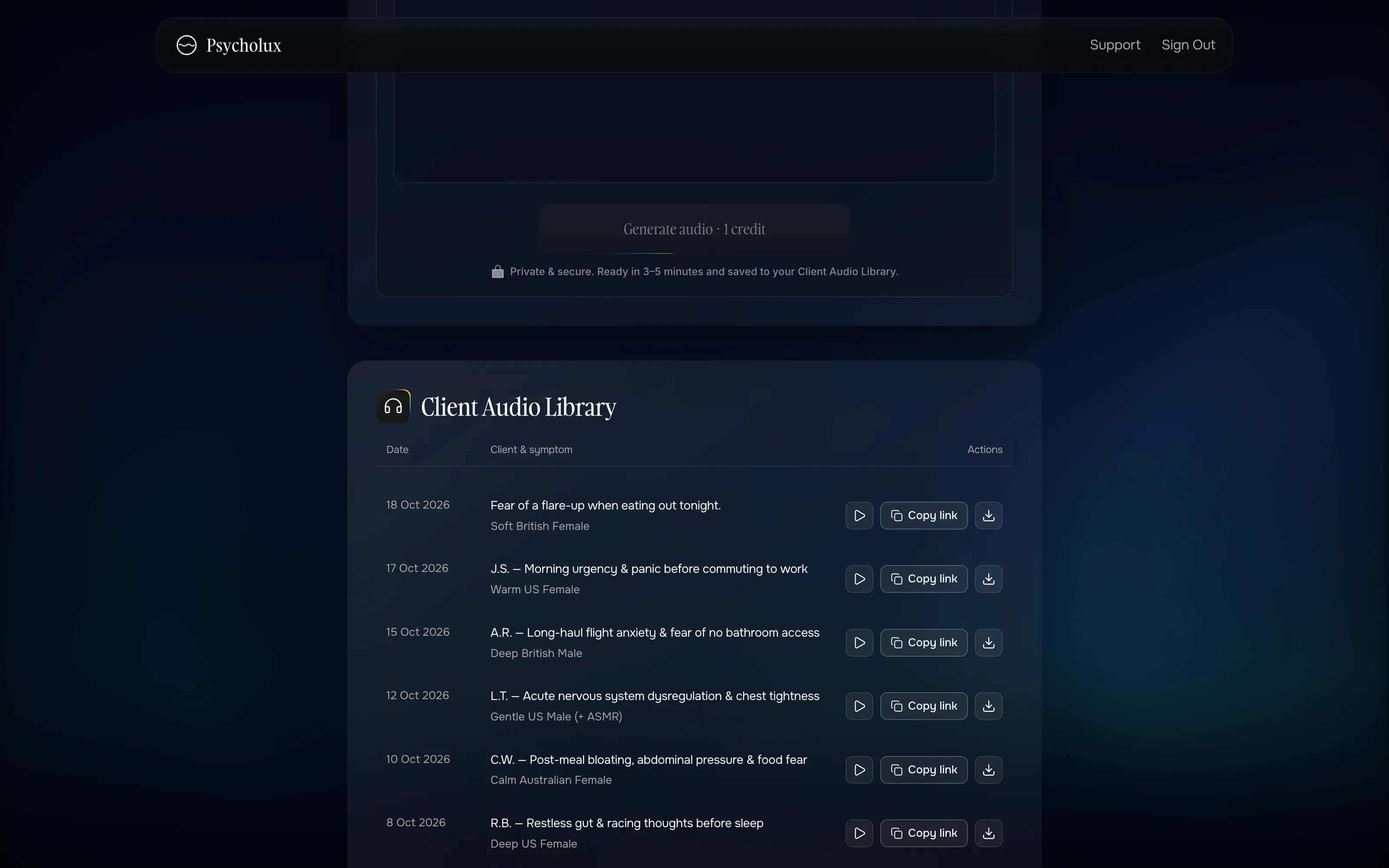The image size is (1389, 868).
Task: Click the Client Audio Library heading
Action: tap(518, 407)
